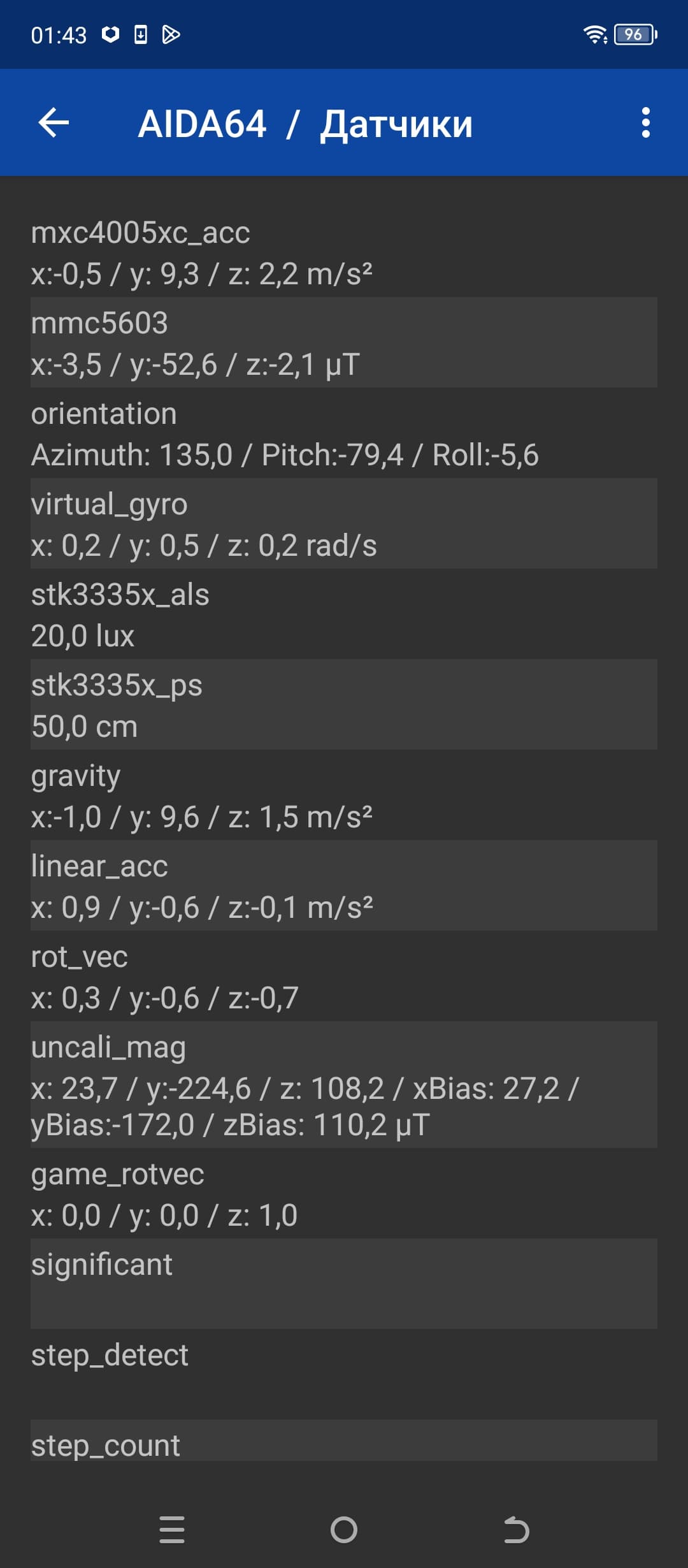Tap the uncali_mag sensor entry
Image resolution: width=688 pixels, height=1568 pixels.
(x=344, y=1085)
